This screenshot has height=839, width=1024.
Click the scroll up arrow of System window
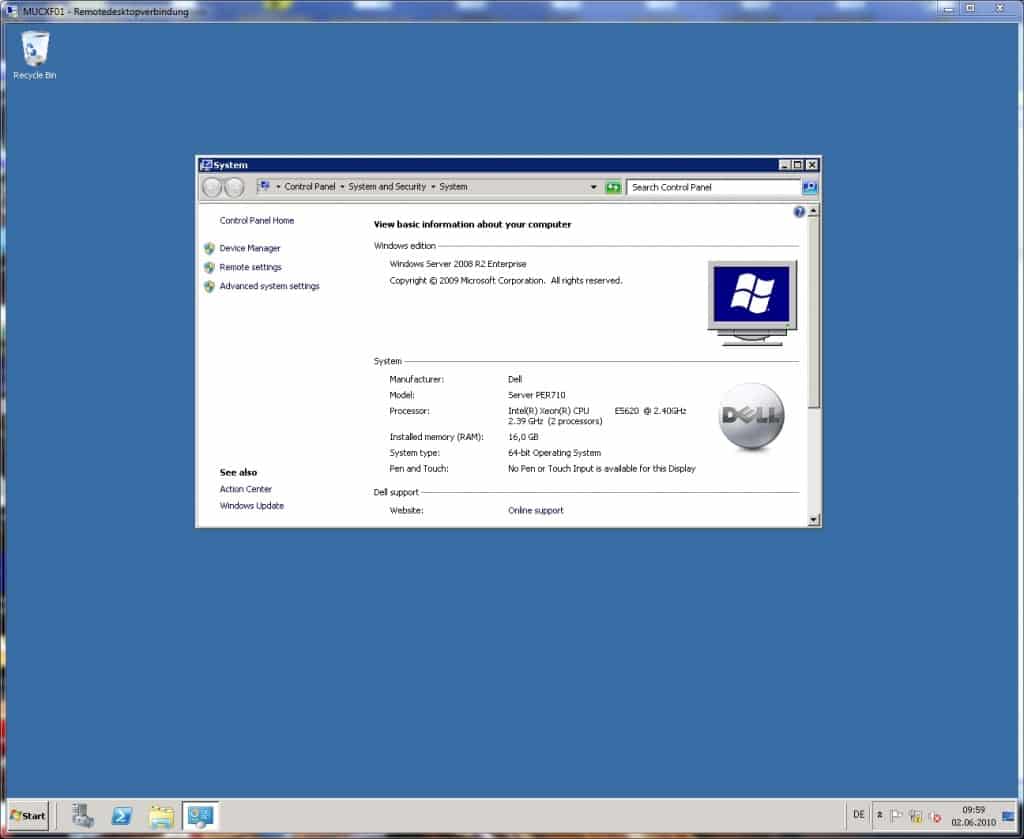coord(813,211)
